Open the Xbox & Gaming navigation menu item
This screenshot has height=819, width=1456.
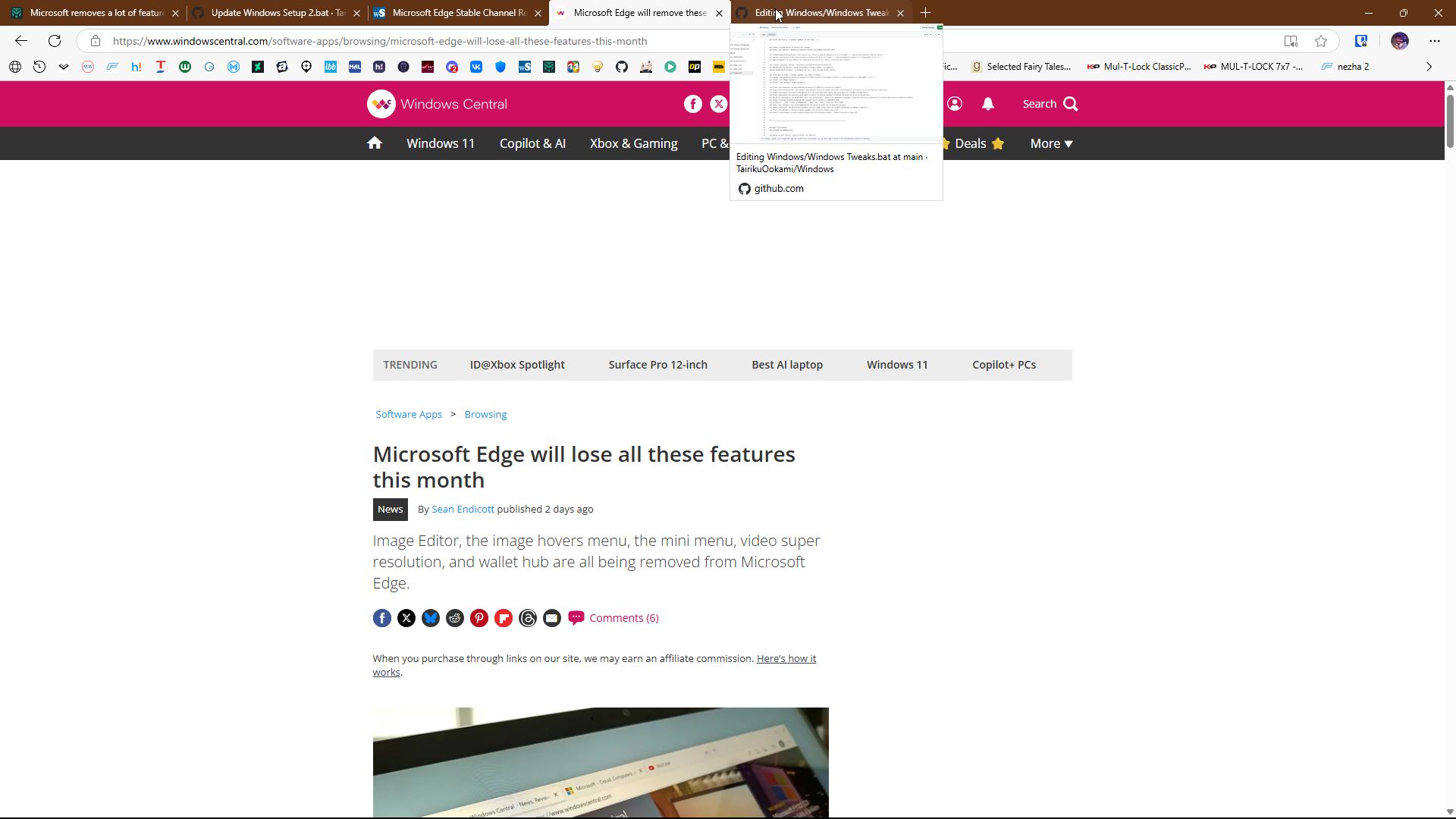click(x=634, y=143)
